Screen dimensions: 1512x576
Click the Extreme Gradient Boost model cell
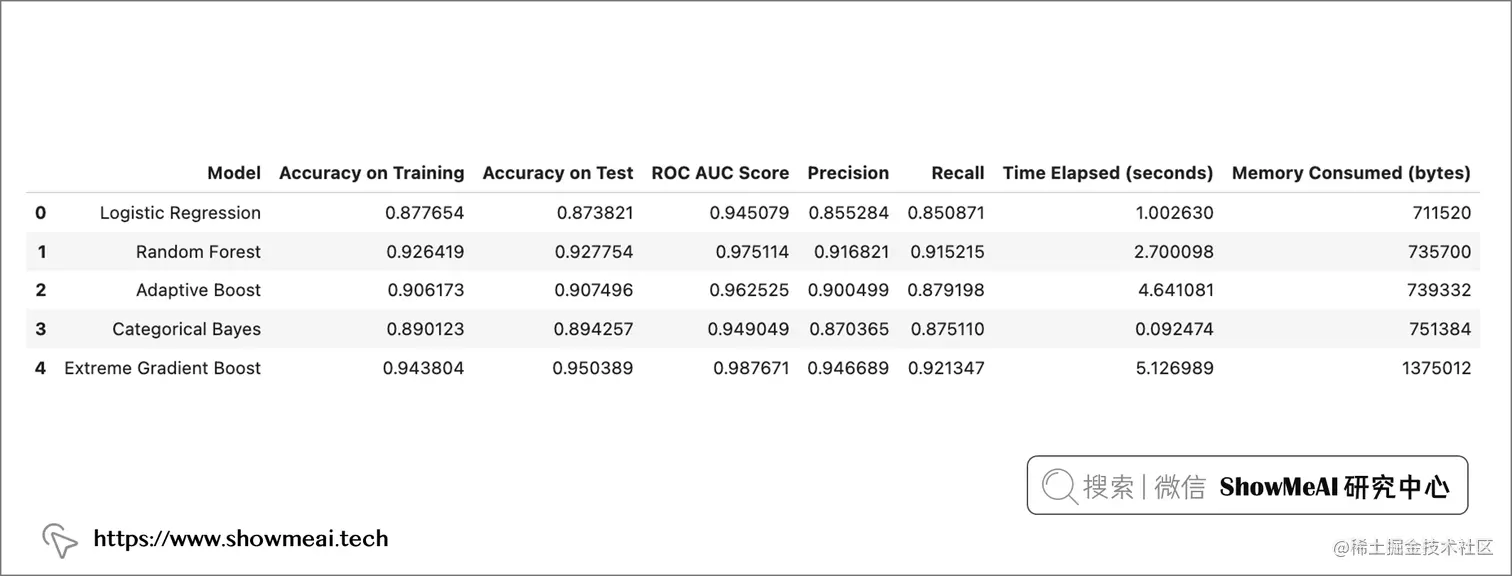pos(162,368)
